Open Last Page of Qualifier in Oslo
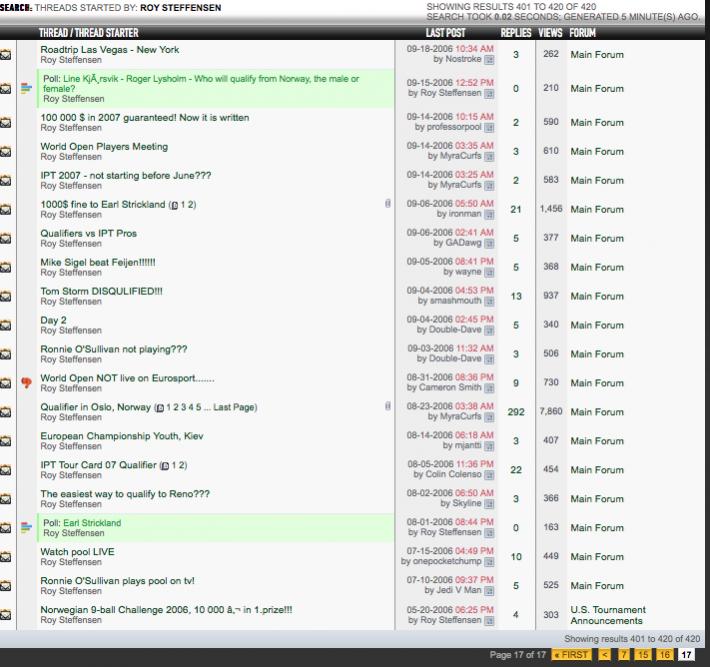Screen dimensions: 710x667 233,407
